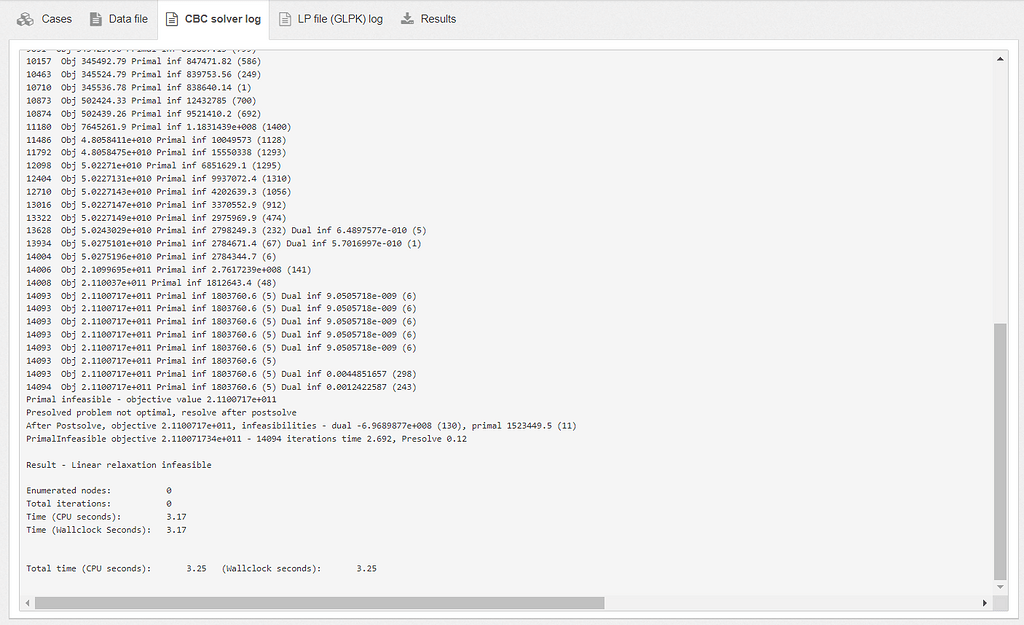
Task: Click the document icon on Data file tab
Action: point(97,18)
